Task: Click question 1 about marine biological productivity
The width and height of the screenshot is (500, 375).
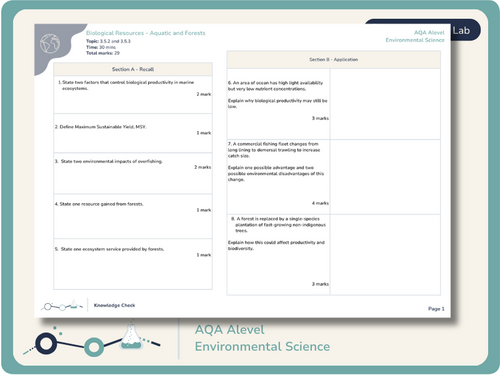Action: pyautogui.click(x=126, y=85)
